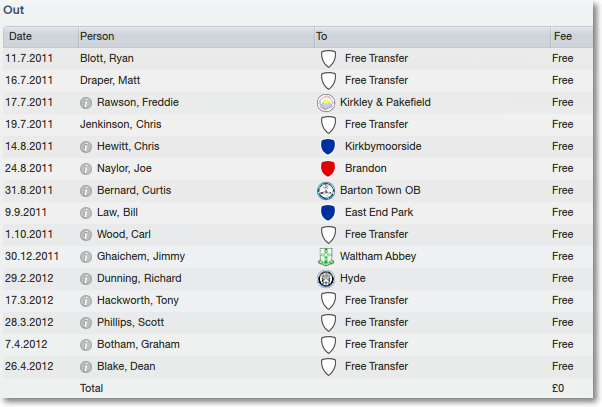Image resolution: width=602 pixels, height=407 pixels.
Task: Click the Fee column header
Action: click(x=572, y=36)
